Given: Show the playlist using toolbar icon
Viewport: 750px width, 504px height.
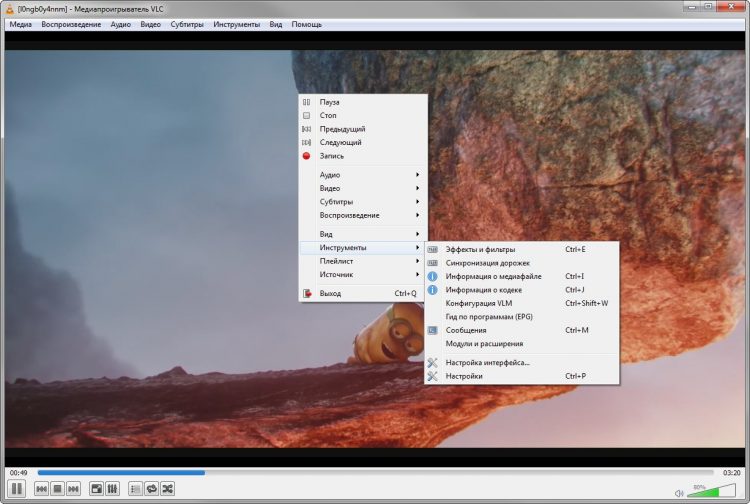Looking at the screenshot, I should click(x=136, y=489).
